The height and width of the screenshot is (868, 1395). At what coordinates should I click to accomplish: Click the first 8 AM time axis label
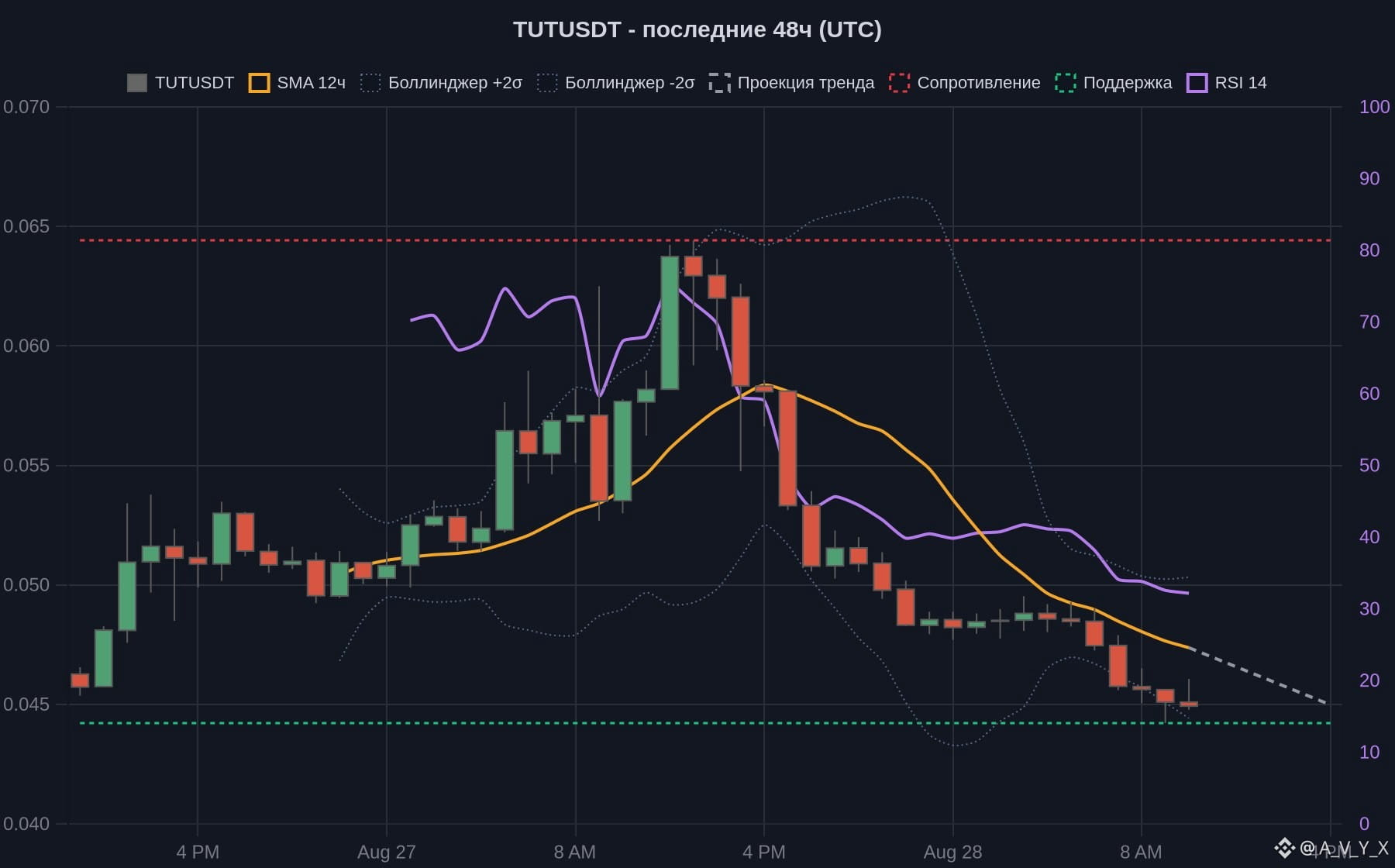575,852
